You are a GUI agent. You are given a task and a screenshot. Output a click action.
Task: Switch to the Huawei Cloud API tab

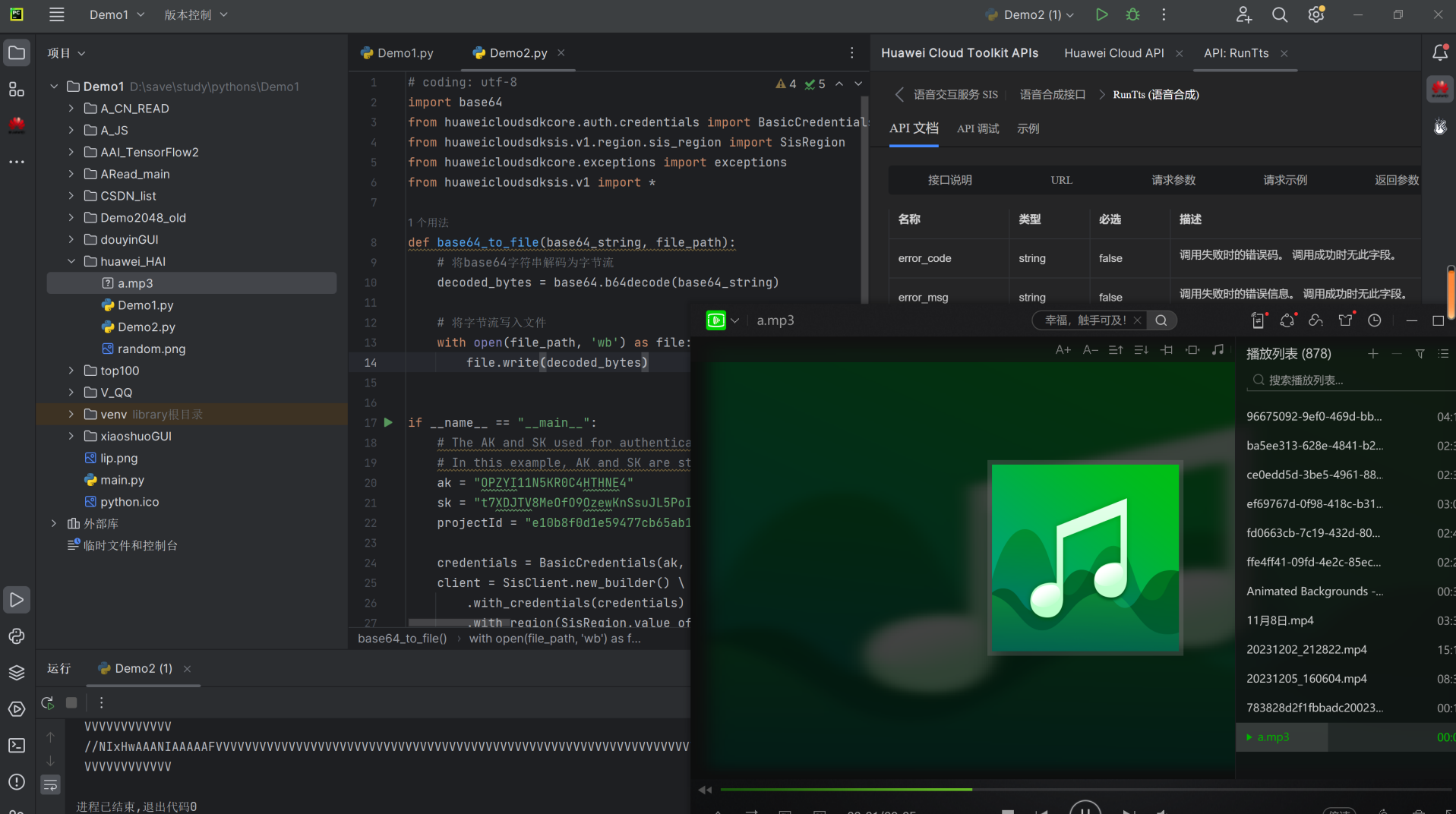[1113, 53]
